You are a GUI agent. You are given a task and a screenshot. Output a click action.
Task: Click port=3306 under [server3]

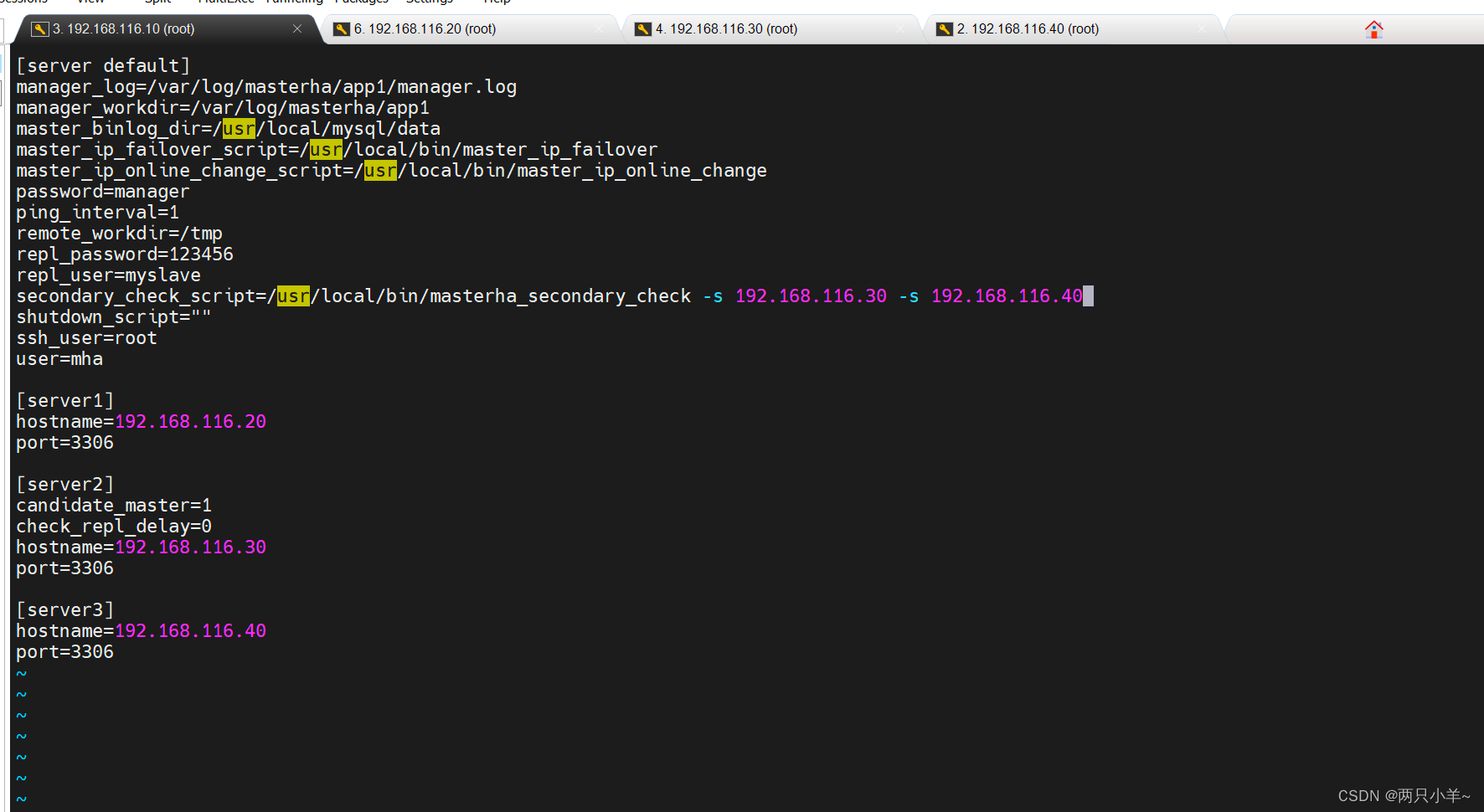[x=64, y=651]
